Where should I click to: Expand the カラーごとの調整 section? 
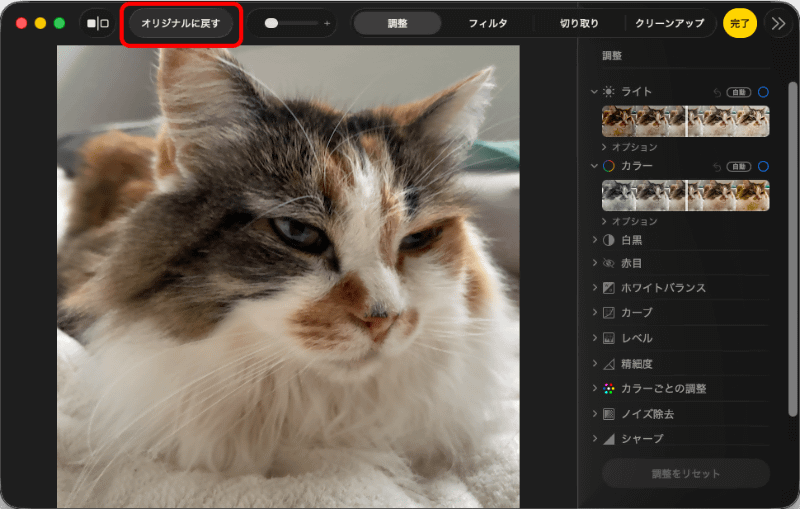point(594,388)
